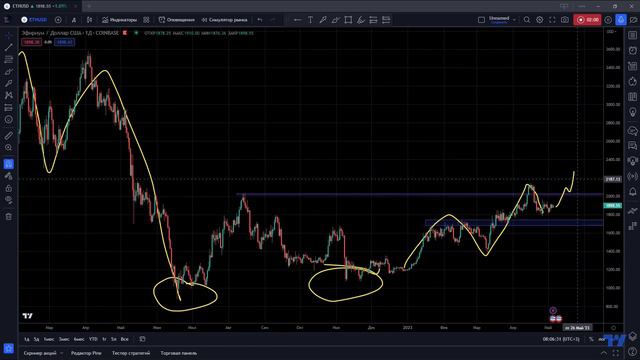This screenshot has height=360, width=640.
Task: Open the time axis settings gear
Action: tap(613, 327)
